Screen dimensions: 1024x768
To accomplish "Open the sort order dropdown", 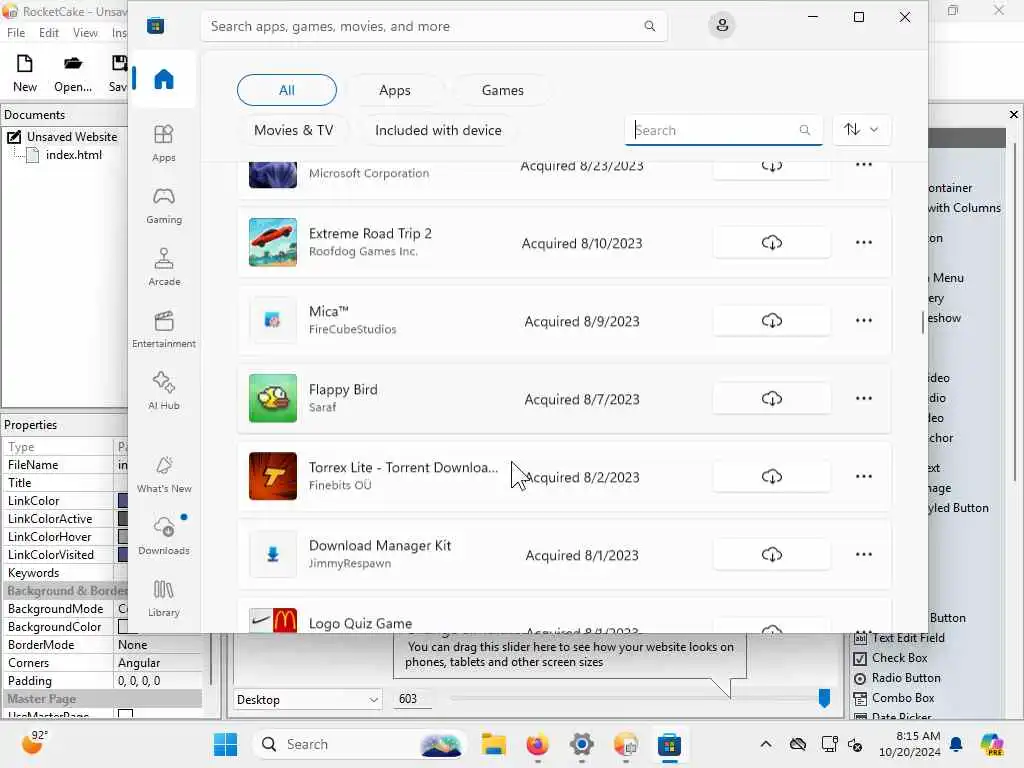I will 860,129.
